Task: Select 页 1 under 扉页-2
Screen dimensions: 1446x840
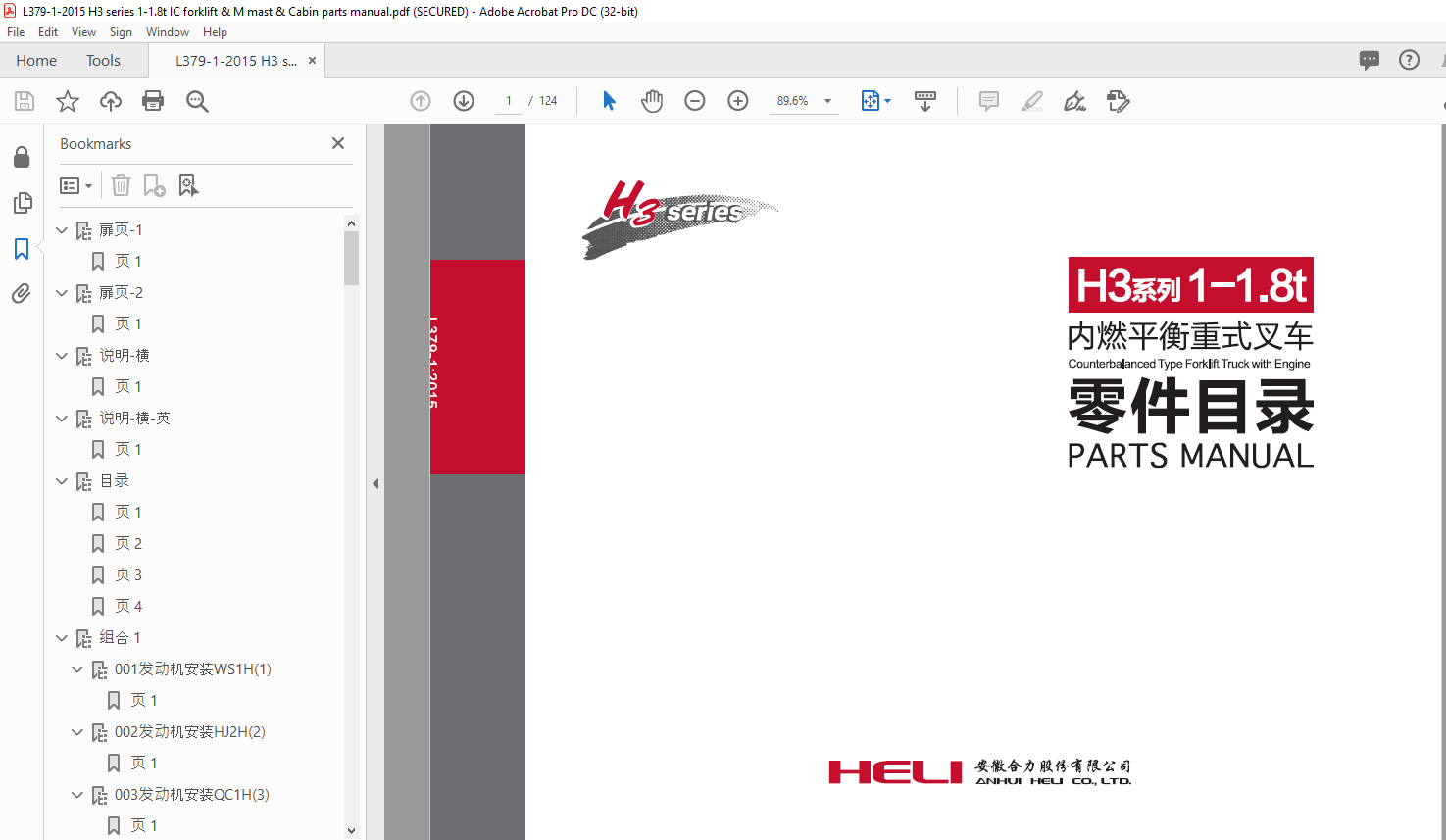Action: [x=128, y=324]
